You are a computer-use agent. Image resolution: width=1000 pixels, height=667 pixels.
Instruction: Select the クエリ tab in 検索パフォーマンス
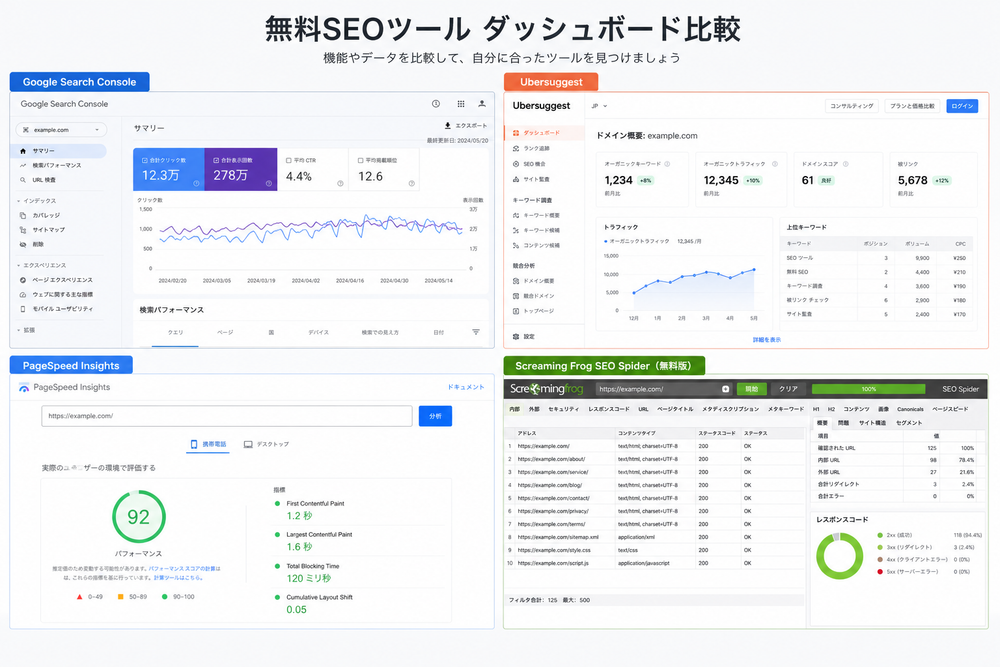point(175,333)
